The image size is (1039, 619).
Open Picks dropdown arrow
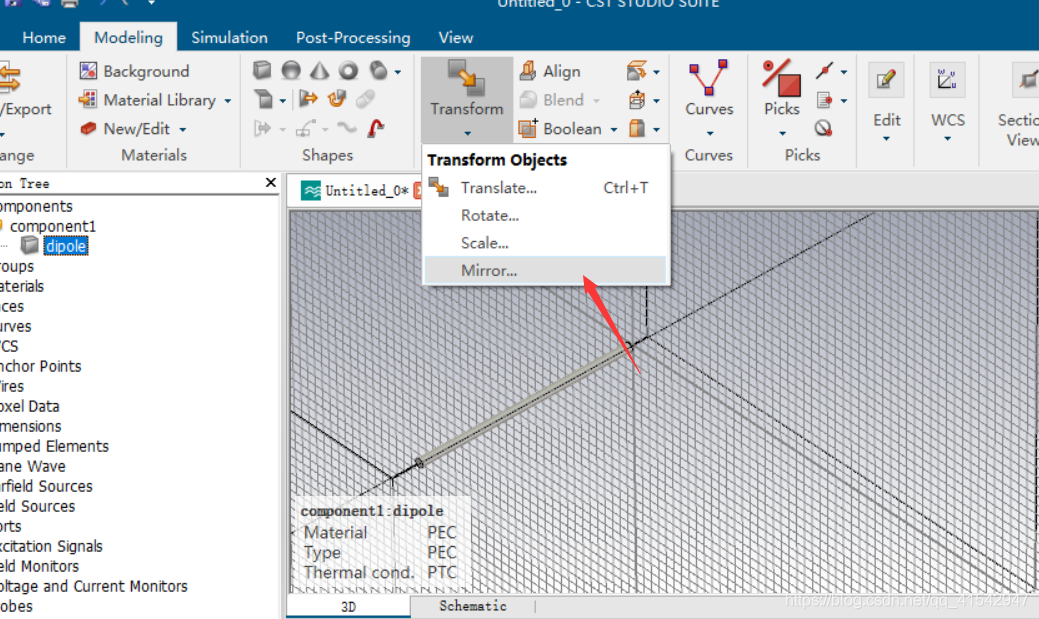[x=783, y=133]
